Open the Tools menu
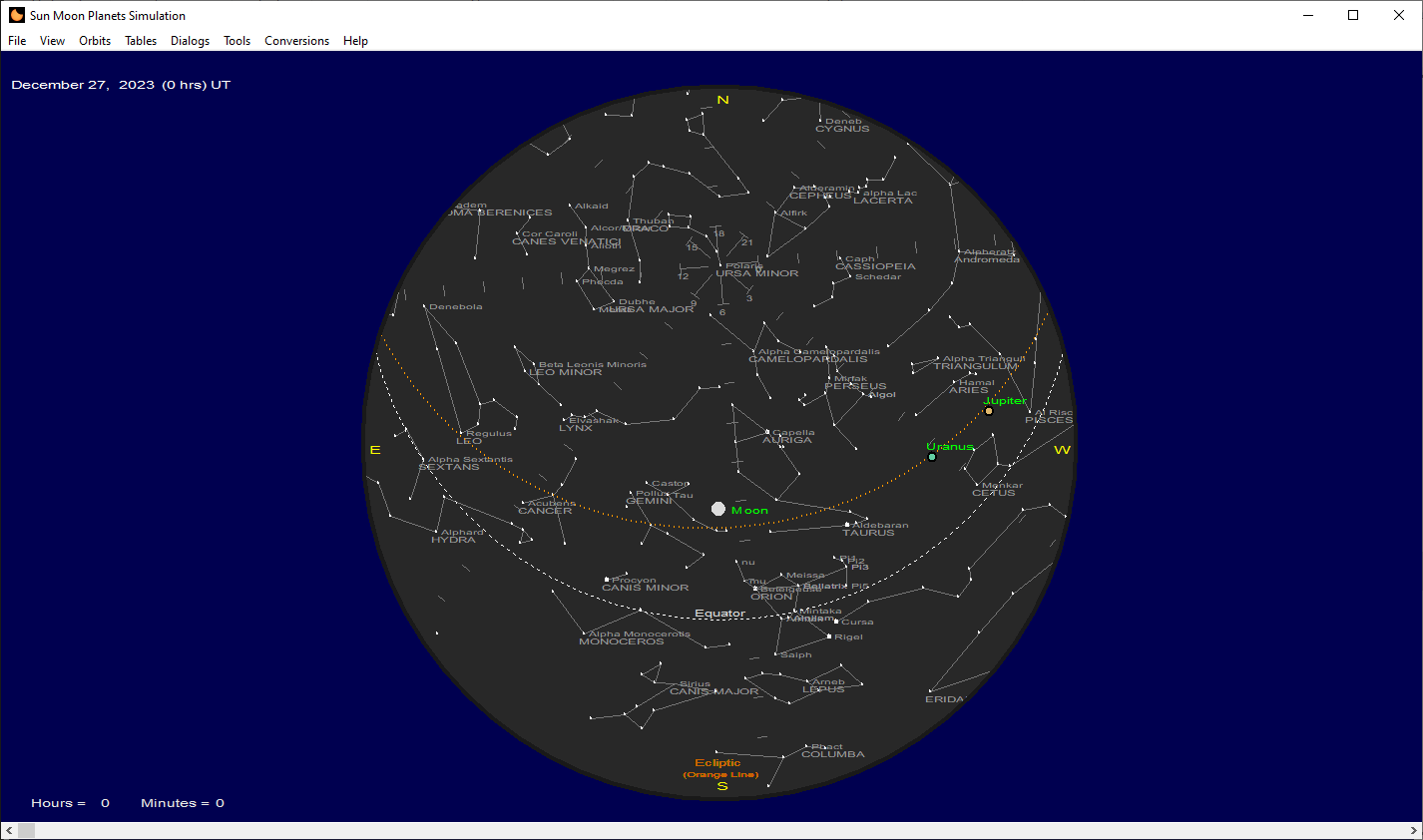Viewport: 1423px width, 840px height. [x=237, y=41]
